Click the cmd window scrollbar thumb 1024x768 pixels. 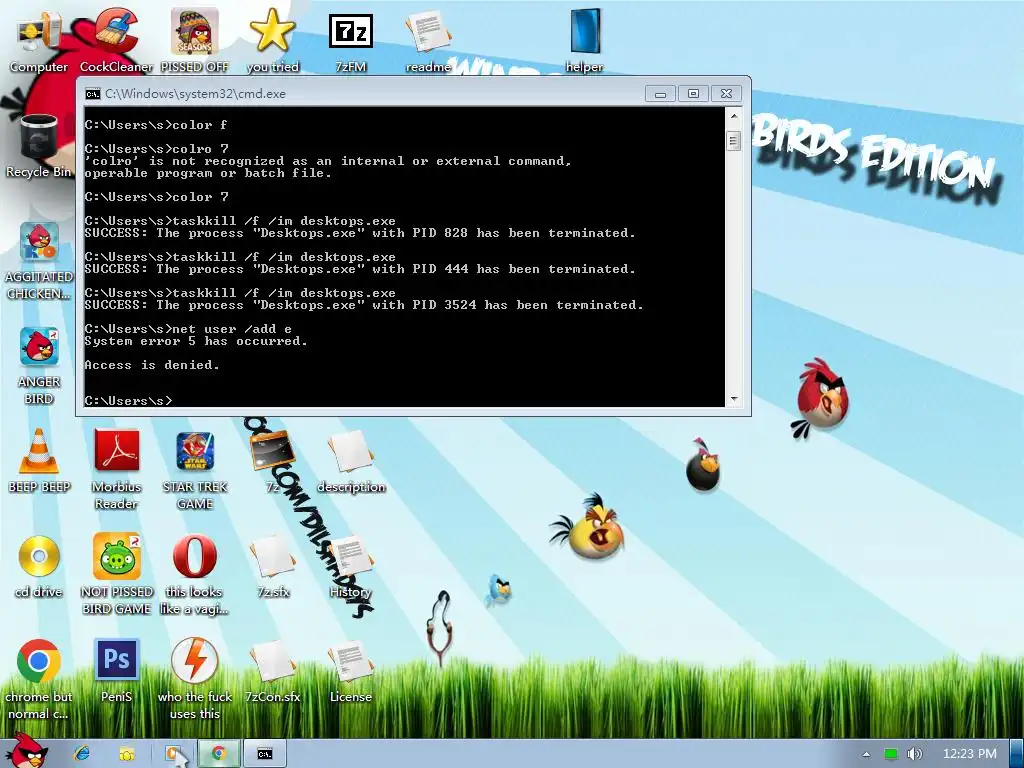coord(733,140)
